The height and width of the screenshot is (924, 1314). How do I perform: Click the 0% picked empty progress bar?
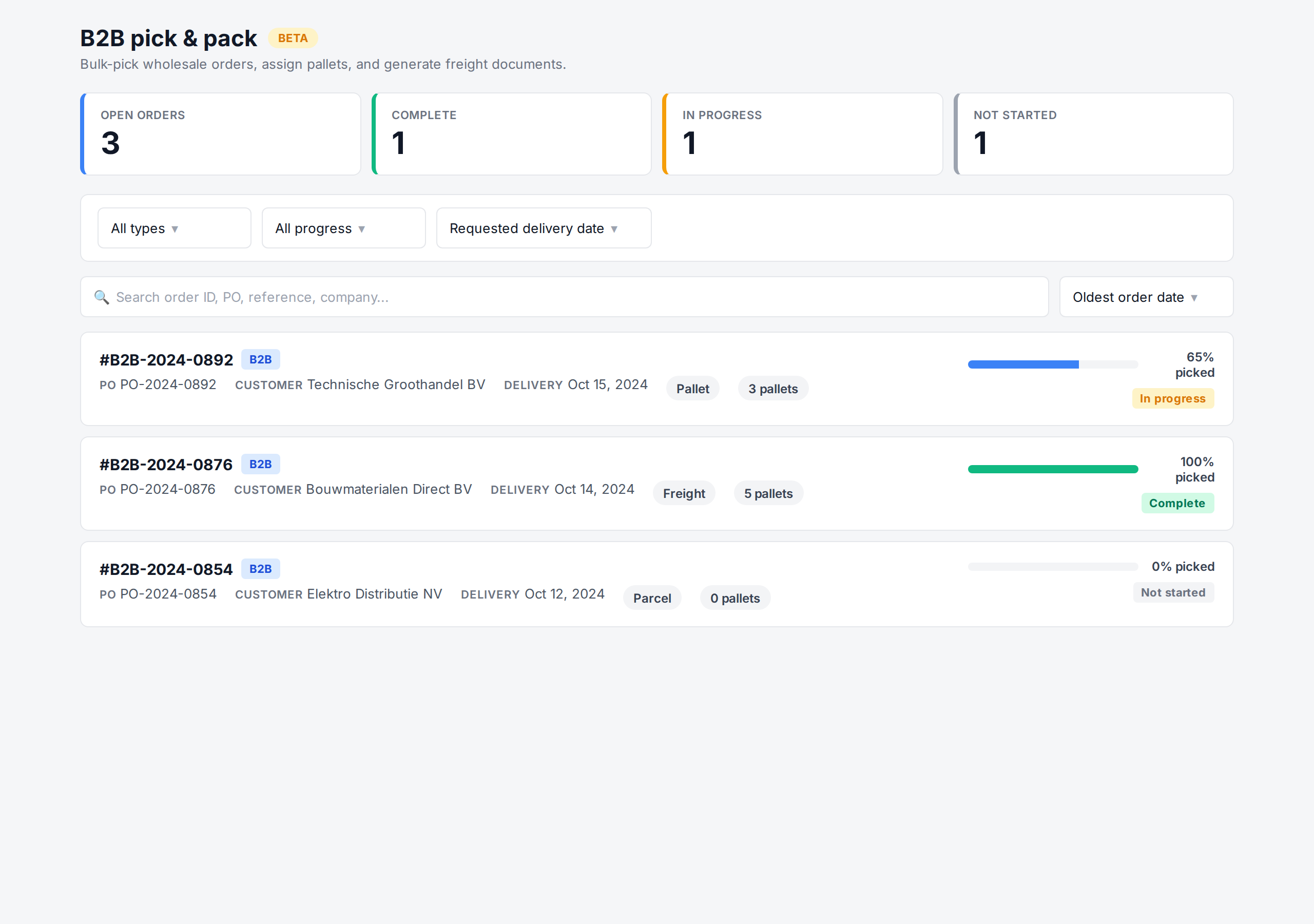point(1052,567)
